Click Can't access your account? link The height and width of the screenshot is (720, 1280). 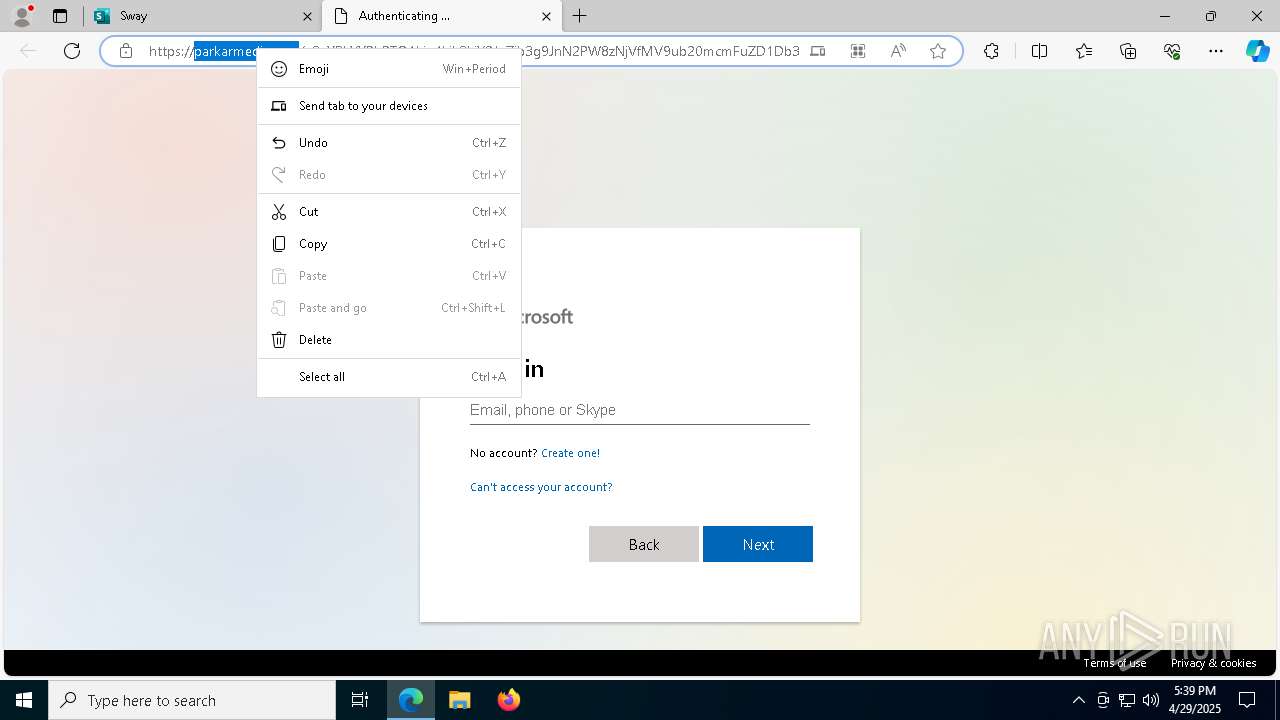[541, 487]
